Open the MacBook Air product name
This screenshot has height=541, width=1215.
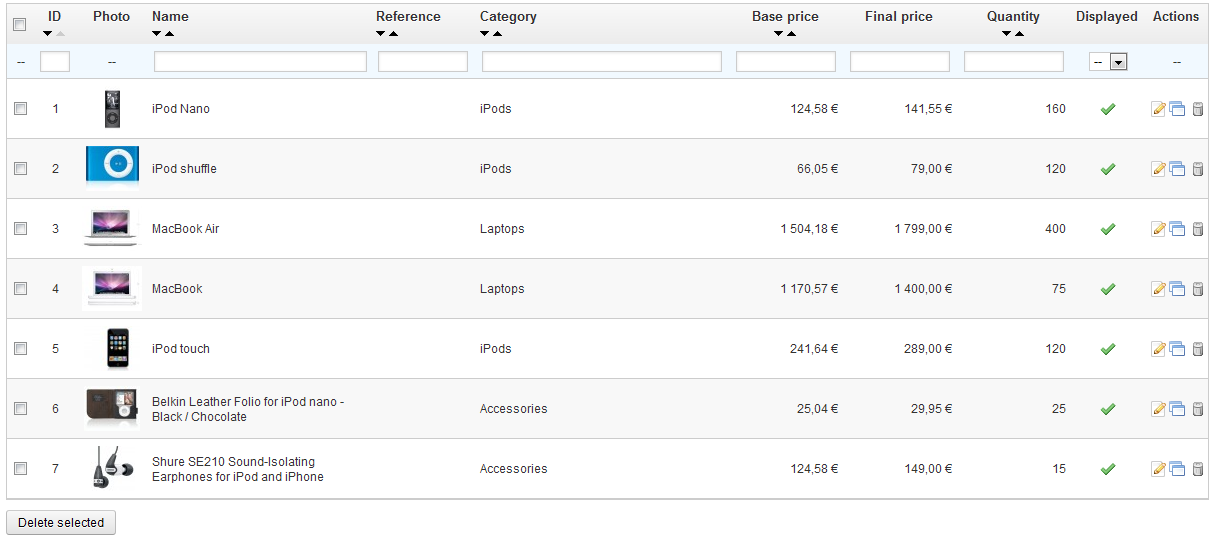tap(185, 229)
